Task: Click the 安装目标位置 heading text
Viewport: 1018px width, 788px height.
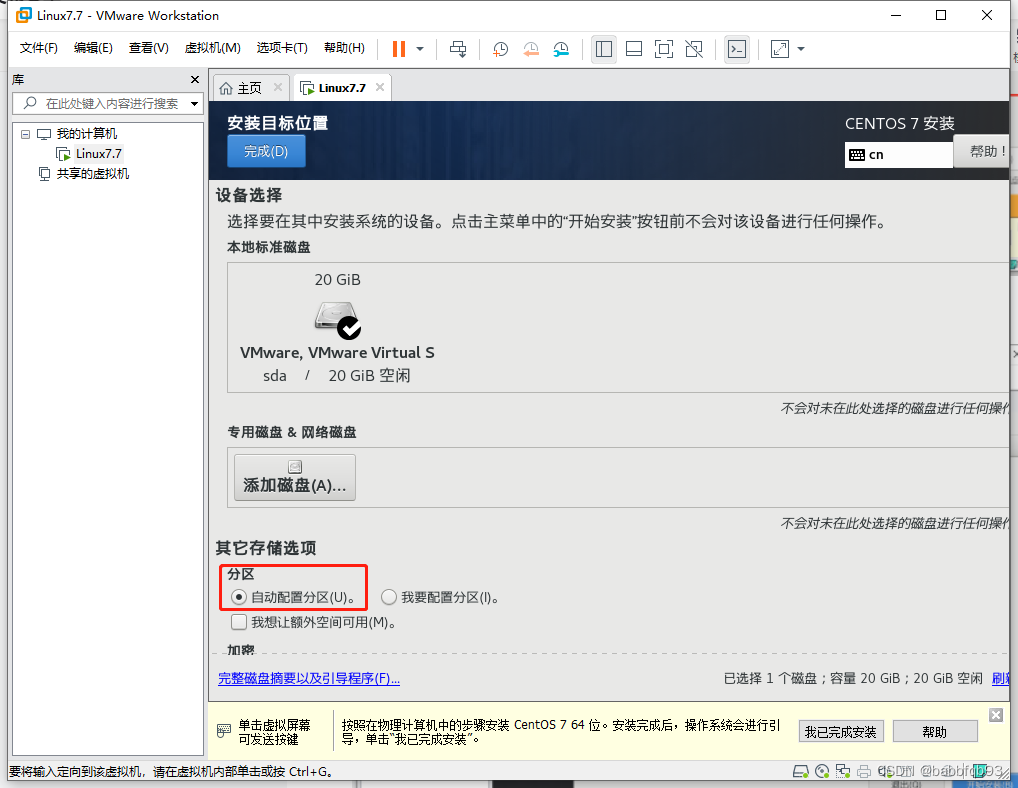Action: pyautogui.click(x=278, y=123)
